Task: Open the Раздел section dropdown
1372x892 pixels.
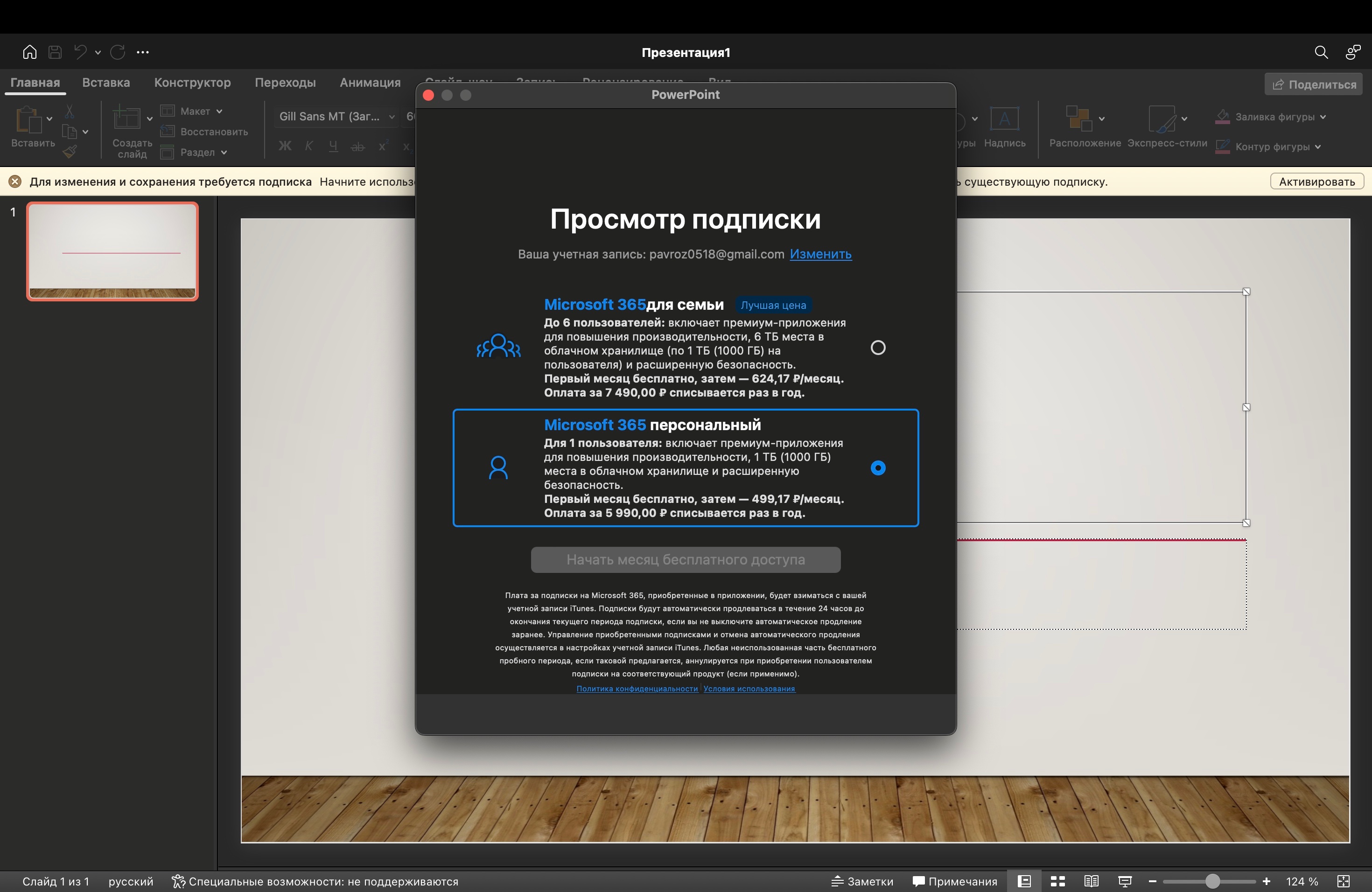Action: pos(194,152)
